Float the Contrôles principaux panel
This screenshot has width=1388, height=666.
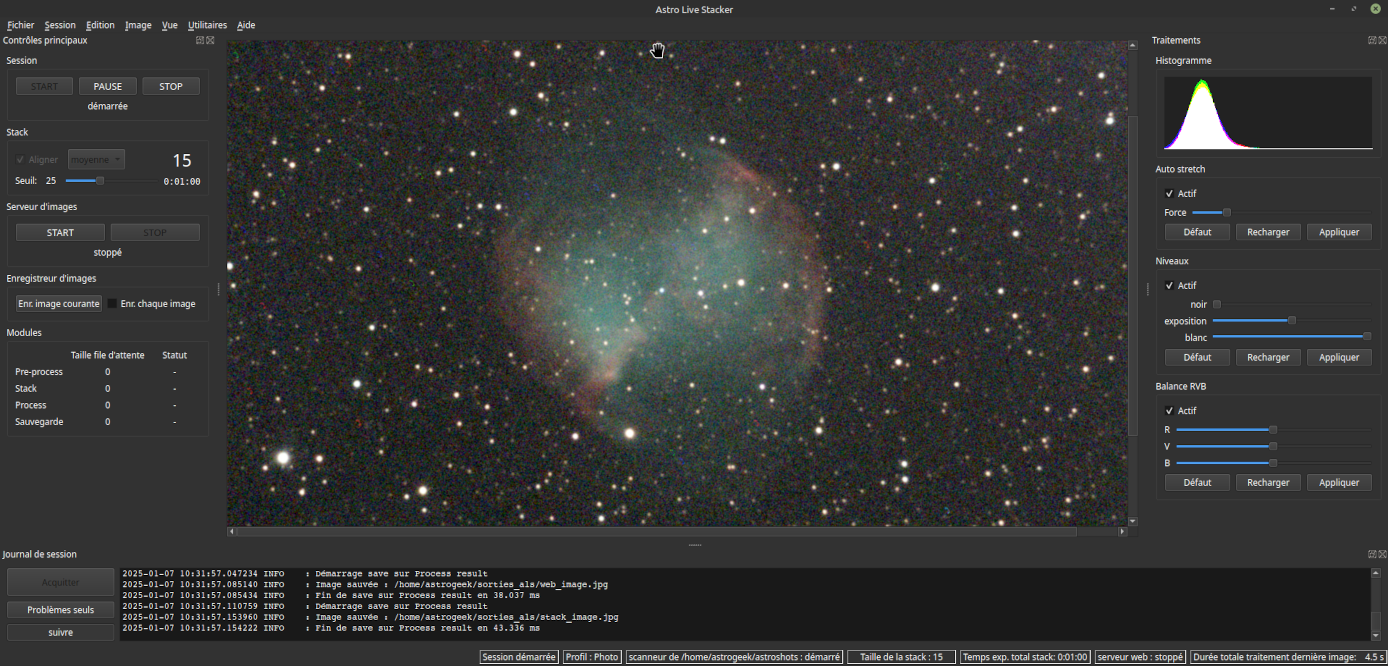[200, 41]
